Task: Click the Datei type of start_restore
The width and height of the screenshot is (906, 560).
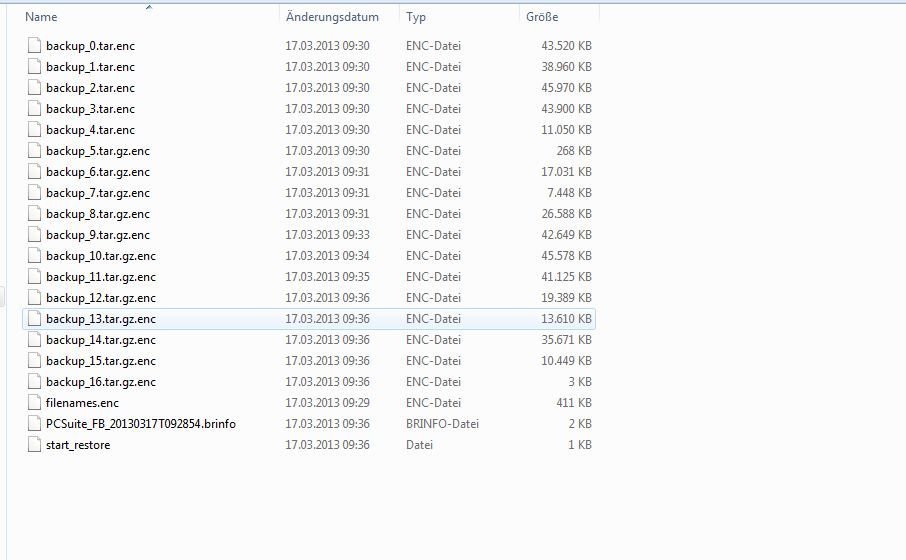Action: click(x=419, y=445)
